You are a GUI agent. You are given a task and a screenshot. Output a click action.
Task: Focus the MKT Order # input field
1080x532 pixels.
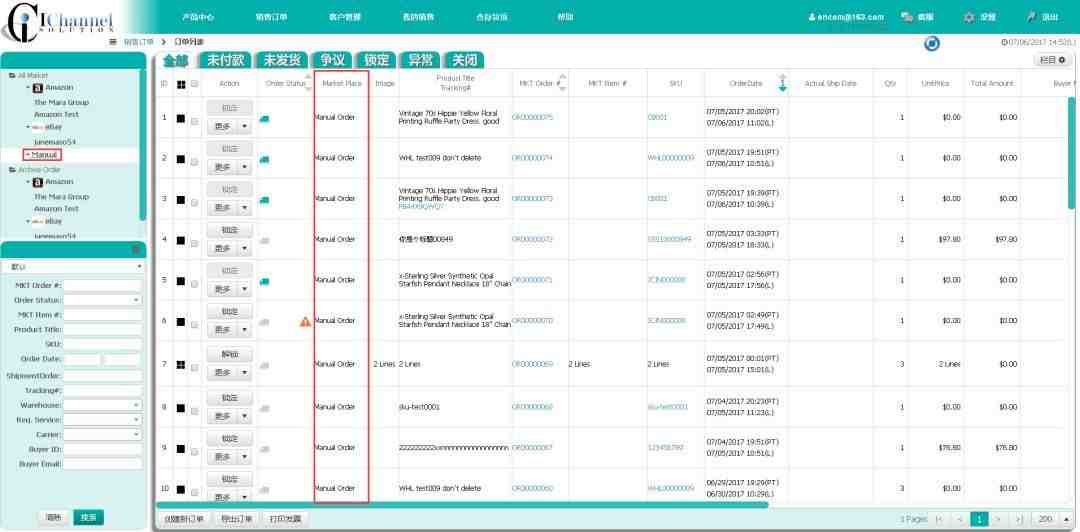[x=103, y=285]
